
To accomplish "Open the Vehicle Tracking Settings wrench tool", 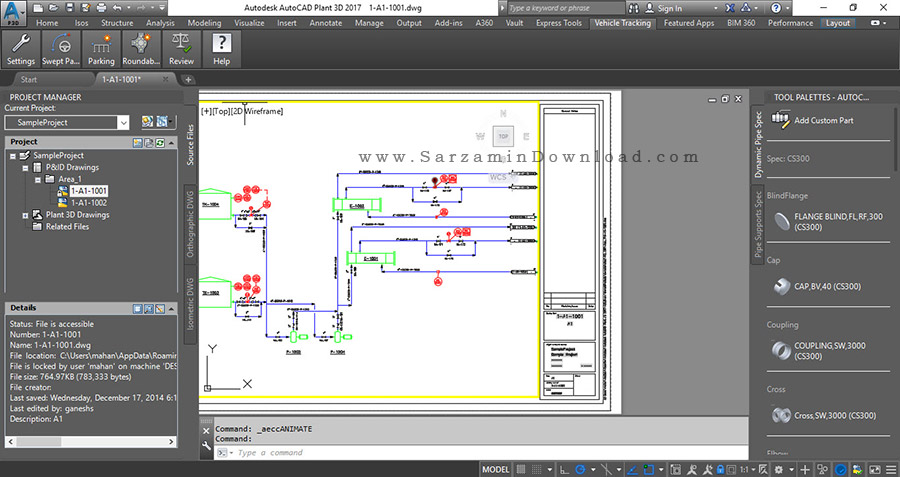I will (21, 49).
